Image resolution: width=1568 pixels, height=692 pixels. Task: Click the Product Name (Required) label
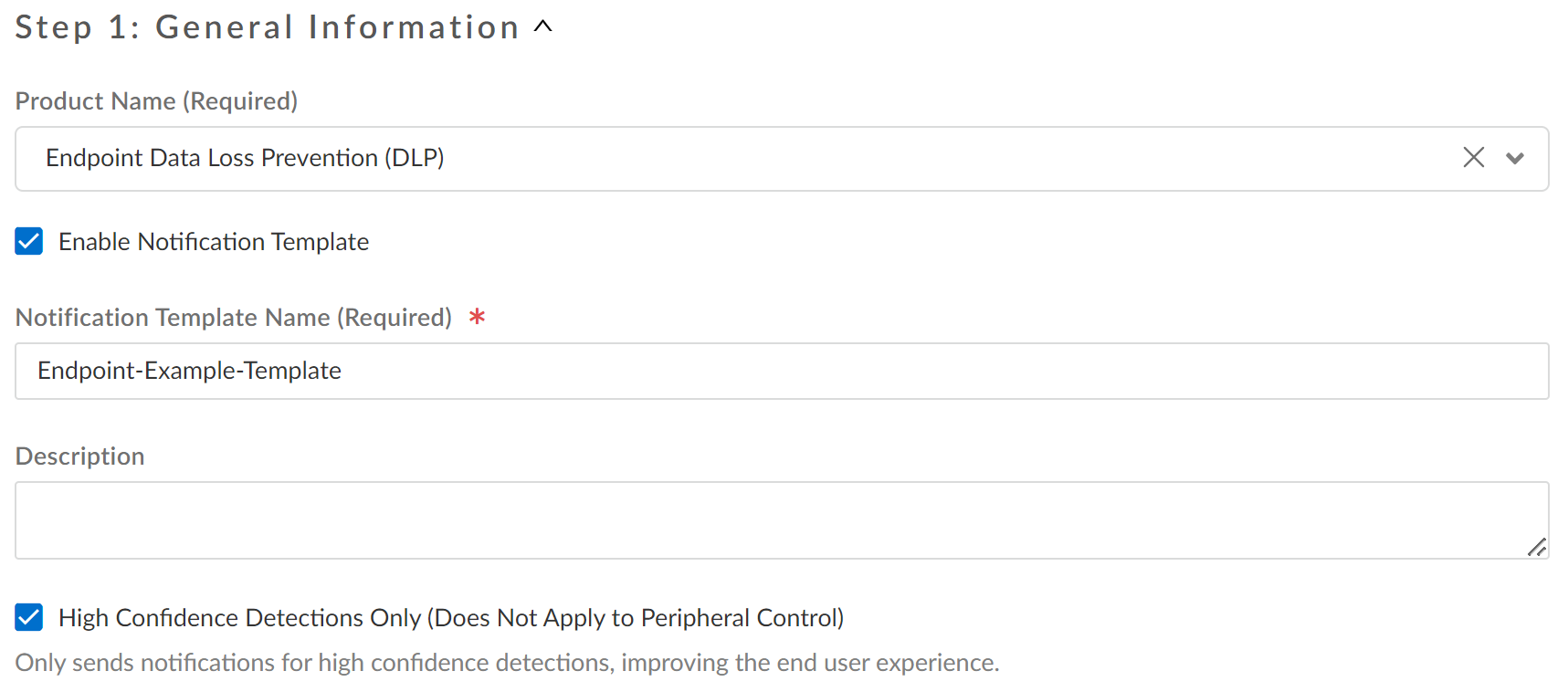(156, 101)
